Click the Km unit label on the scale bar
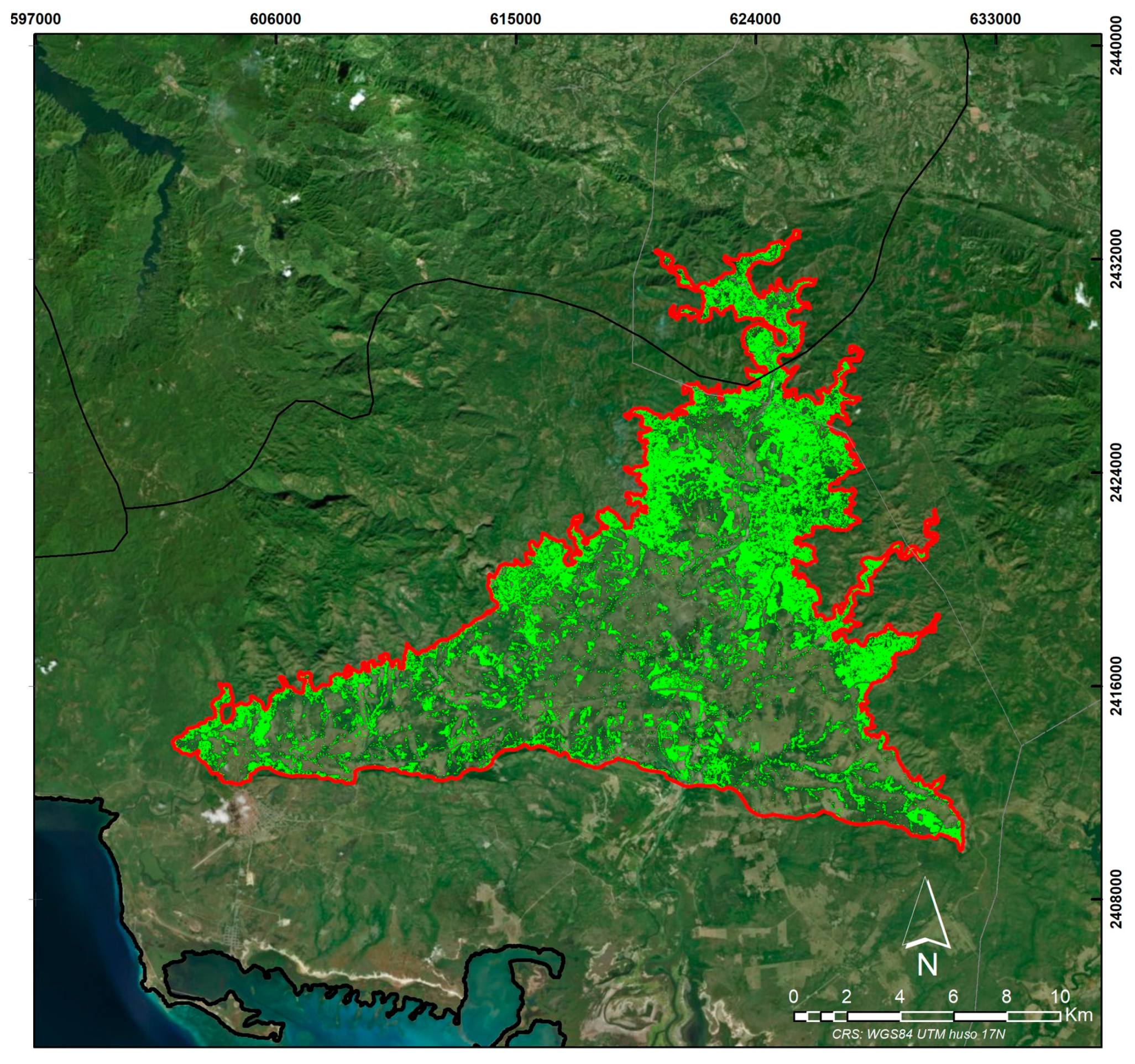The height and width of the screenshot is (1064, 1135). [x=1079, y=1015]
